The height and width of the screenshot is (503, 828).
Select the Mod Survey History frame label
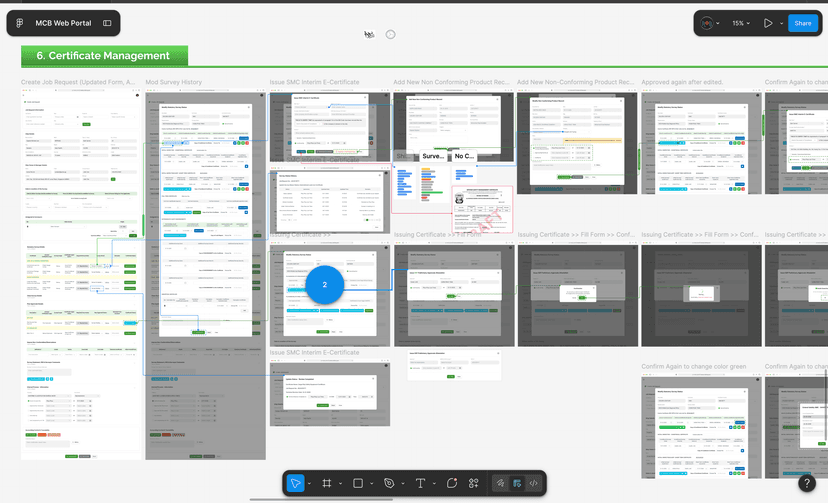(174, 82)
